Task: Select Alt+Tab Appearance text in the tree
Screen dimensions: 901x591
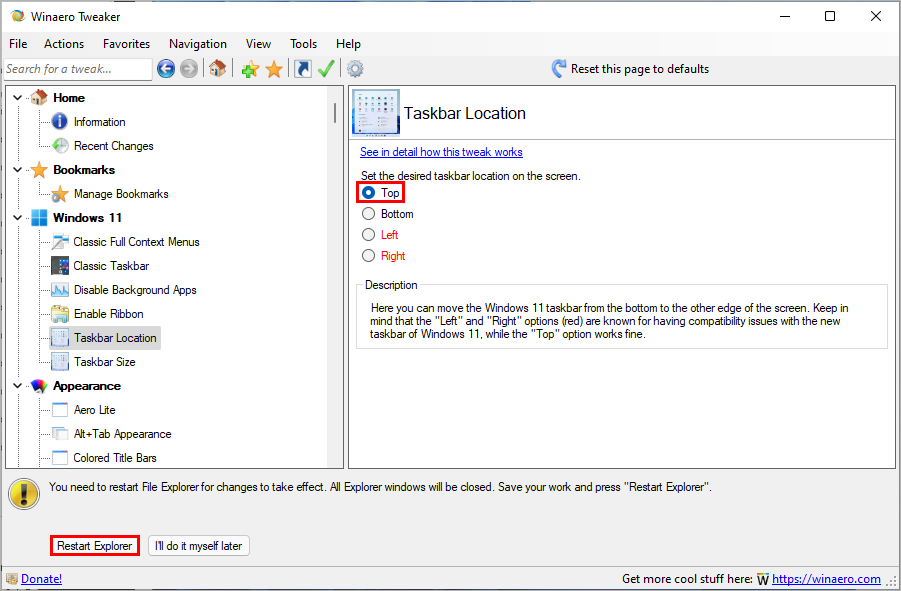Action: (x=122, y=434)
